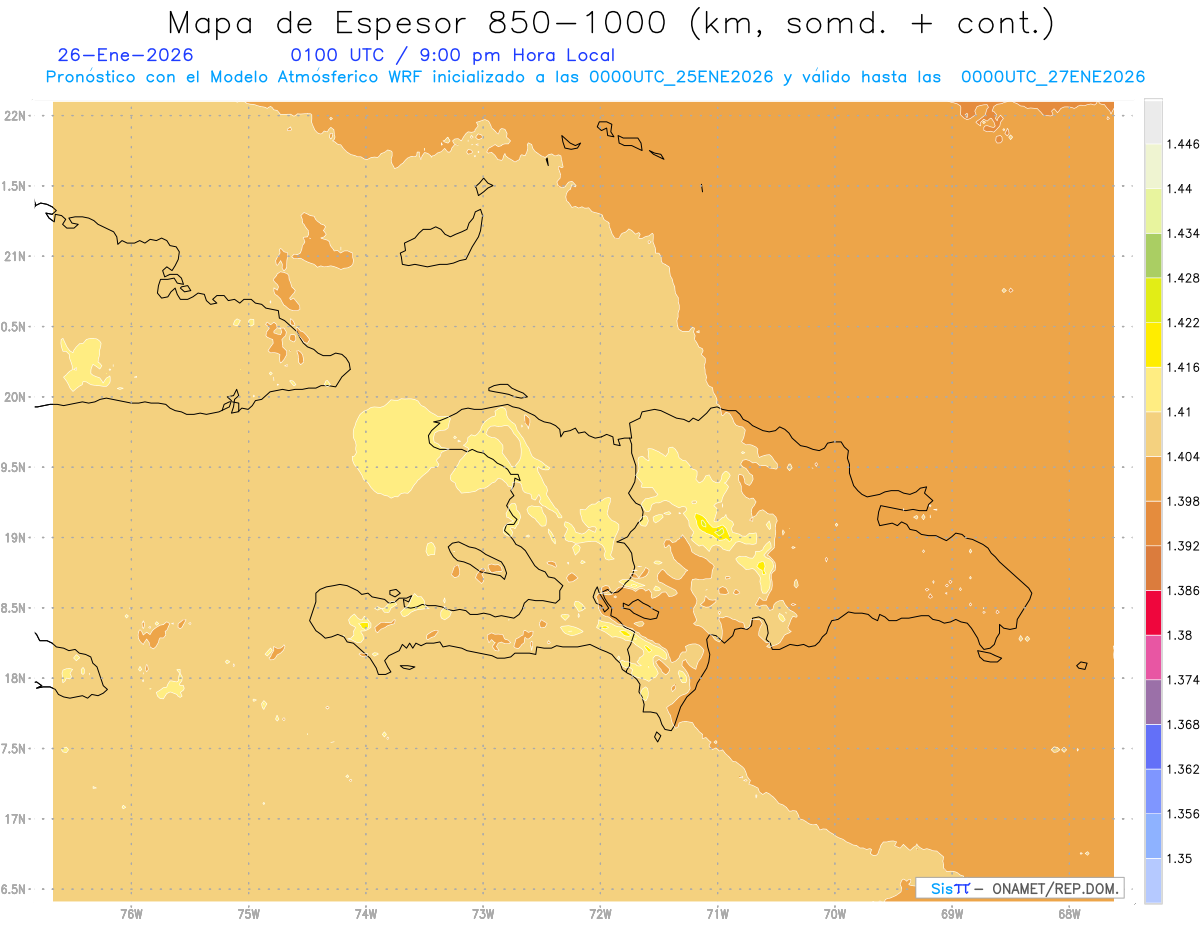
Task: Click the colorbar value 1.38
Action: point(1179,636)
